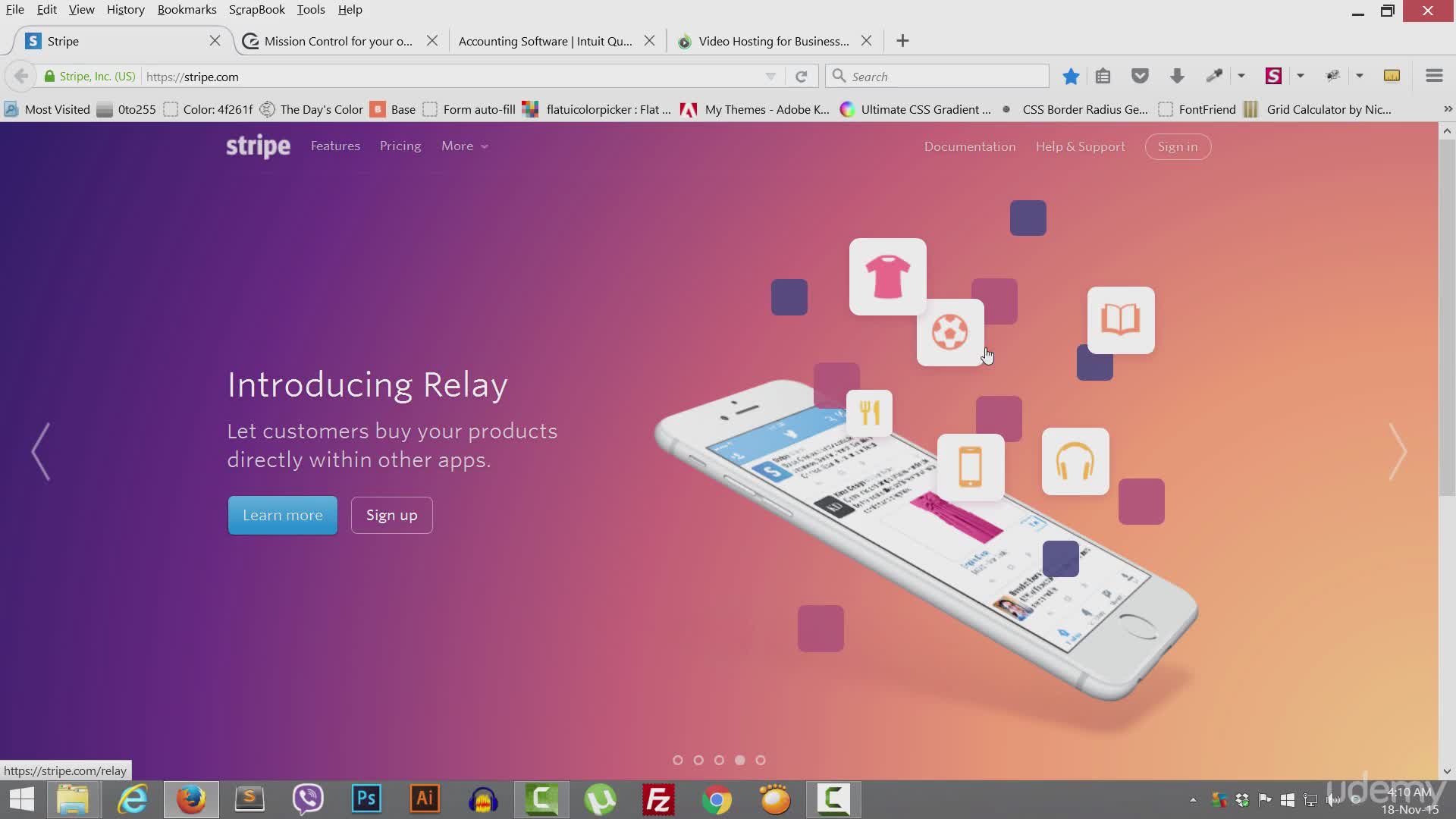1456x819 pixels.
Task: Open the Windows Start menu
Action: tap(22, 799)
